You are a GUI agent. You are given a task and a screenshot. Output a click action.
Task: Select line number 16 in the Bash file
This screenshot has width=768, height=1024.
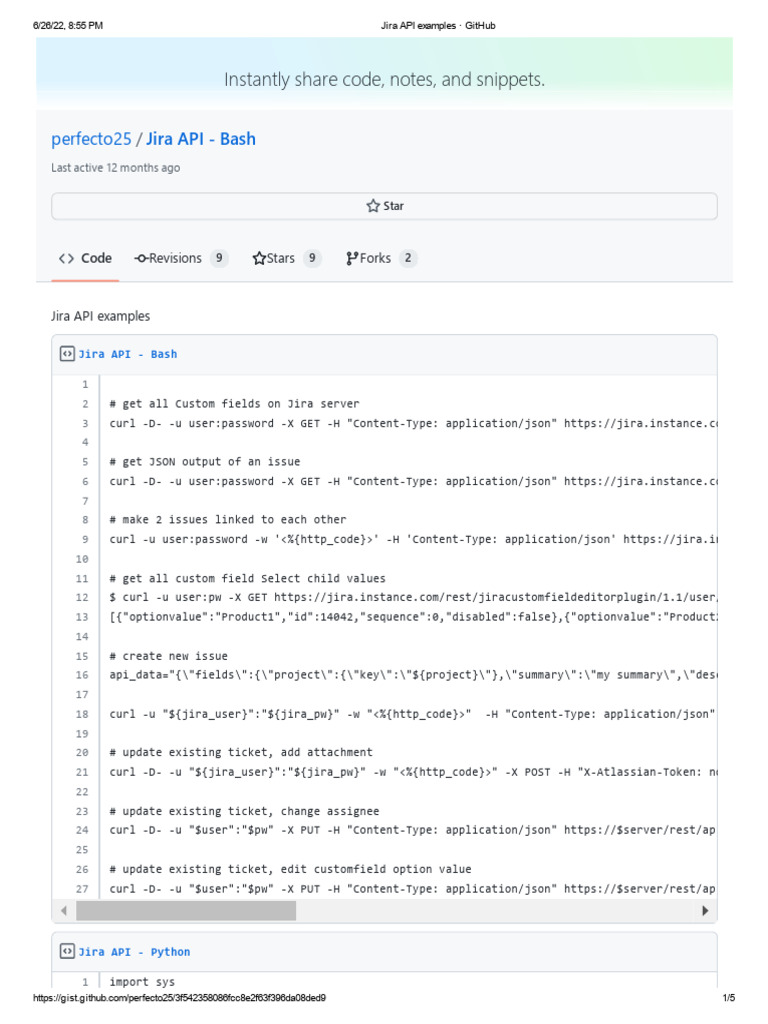coord(82,675)
